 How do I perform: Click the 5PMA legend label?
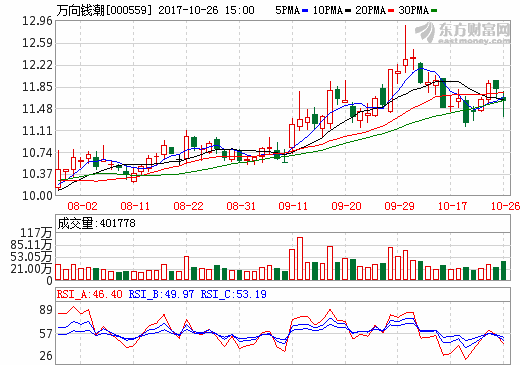[288, 10]
